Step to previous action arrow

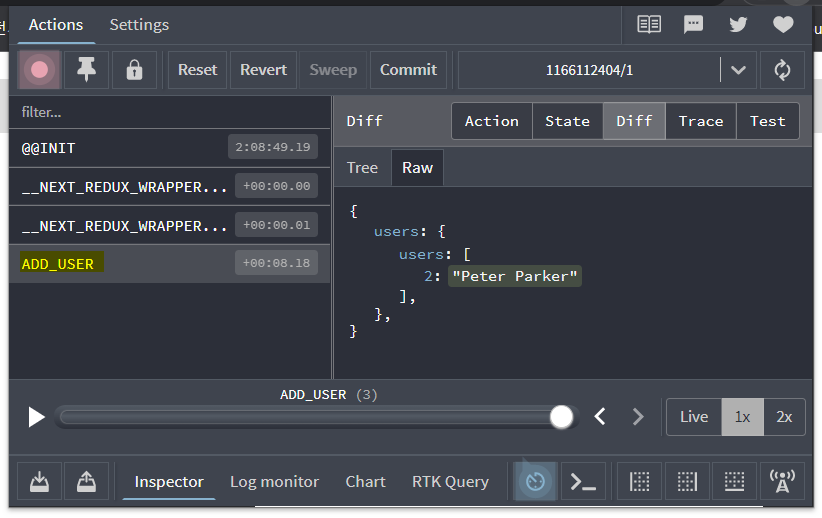[x=600, y=417]
